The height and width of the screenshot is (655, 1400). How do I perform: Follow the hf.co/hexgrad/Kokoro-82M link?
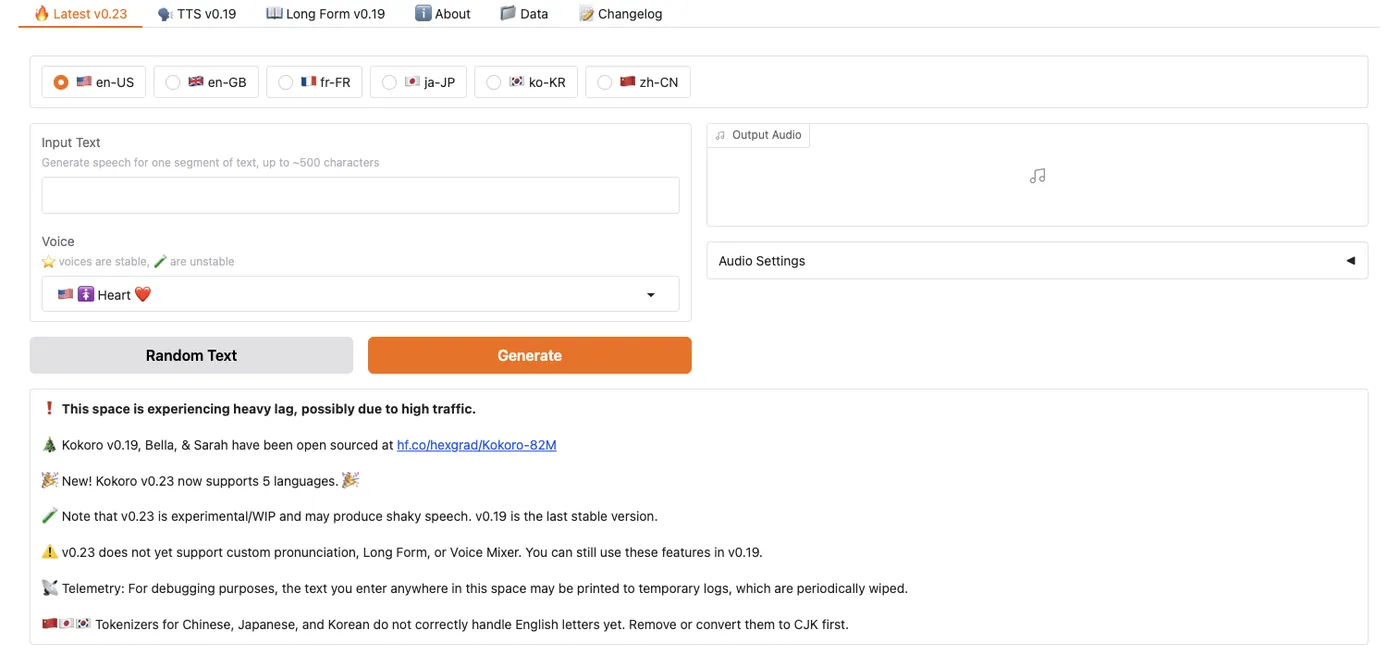[476, 445]
